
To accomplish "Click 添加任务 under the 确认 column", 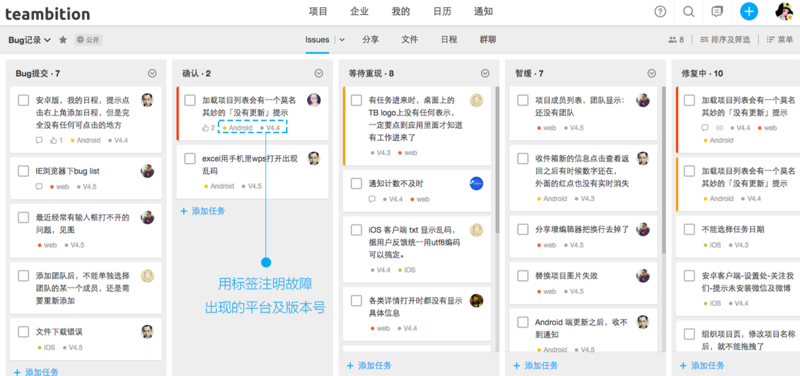I will point(203,211).
